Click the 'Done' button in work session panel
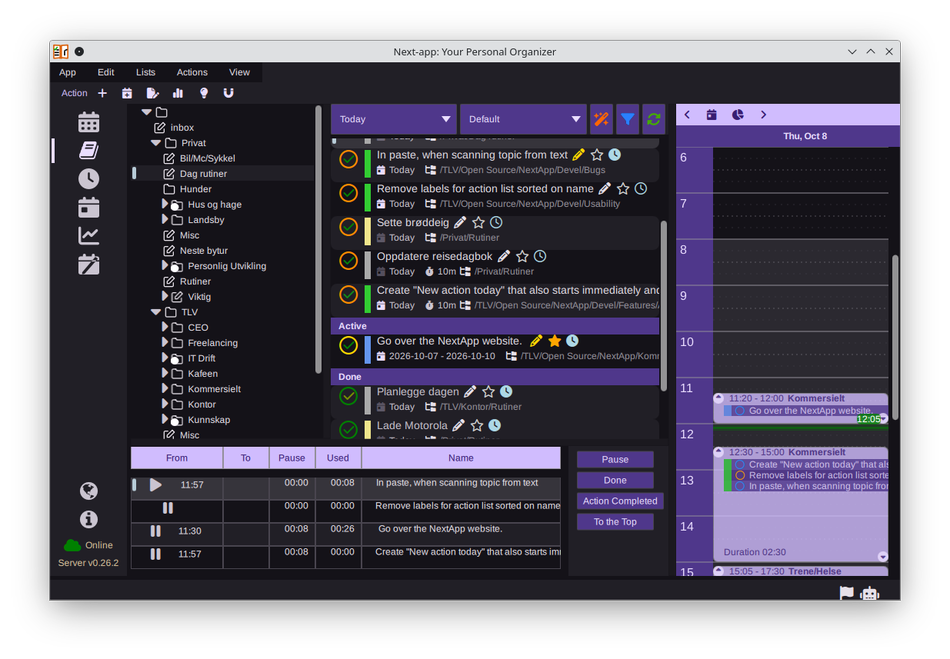Image resolution: width=950 pixels, height=659 pixels. pyautogui.click(x=615, y=480)
